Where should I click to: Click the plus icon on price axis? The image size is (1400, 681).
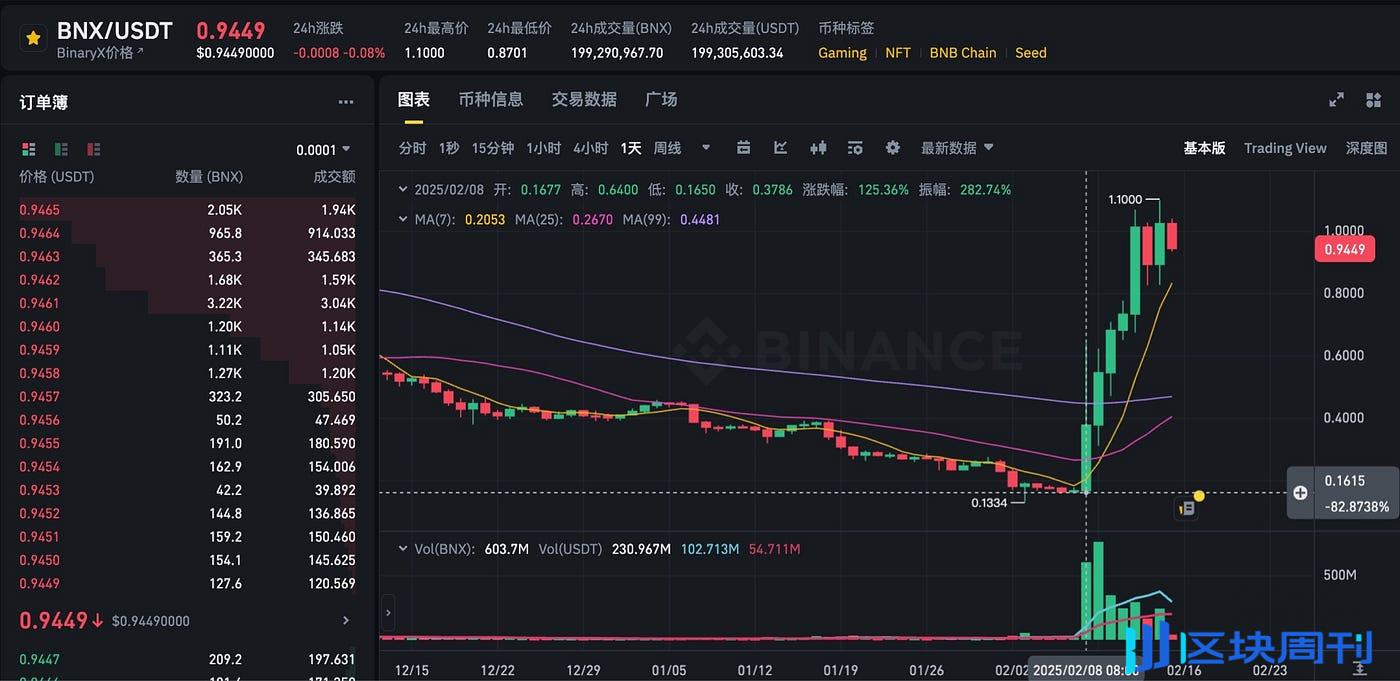(1300, 493)
